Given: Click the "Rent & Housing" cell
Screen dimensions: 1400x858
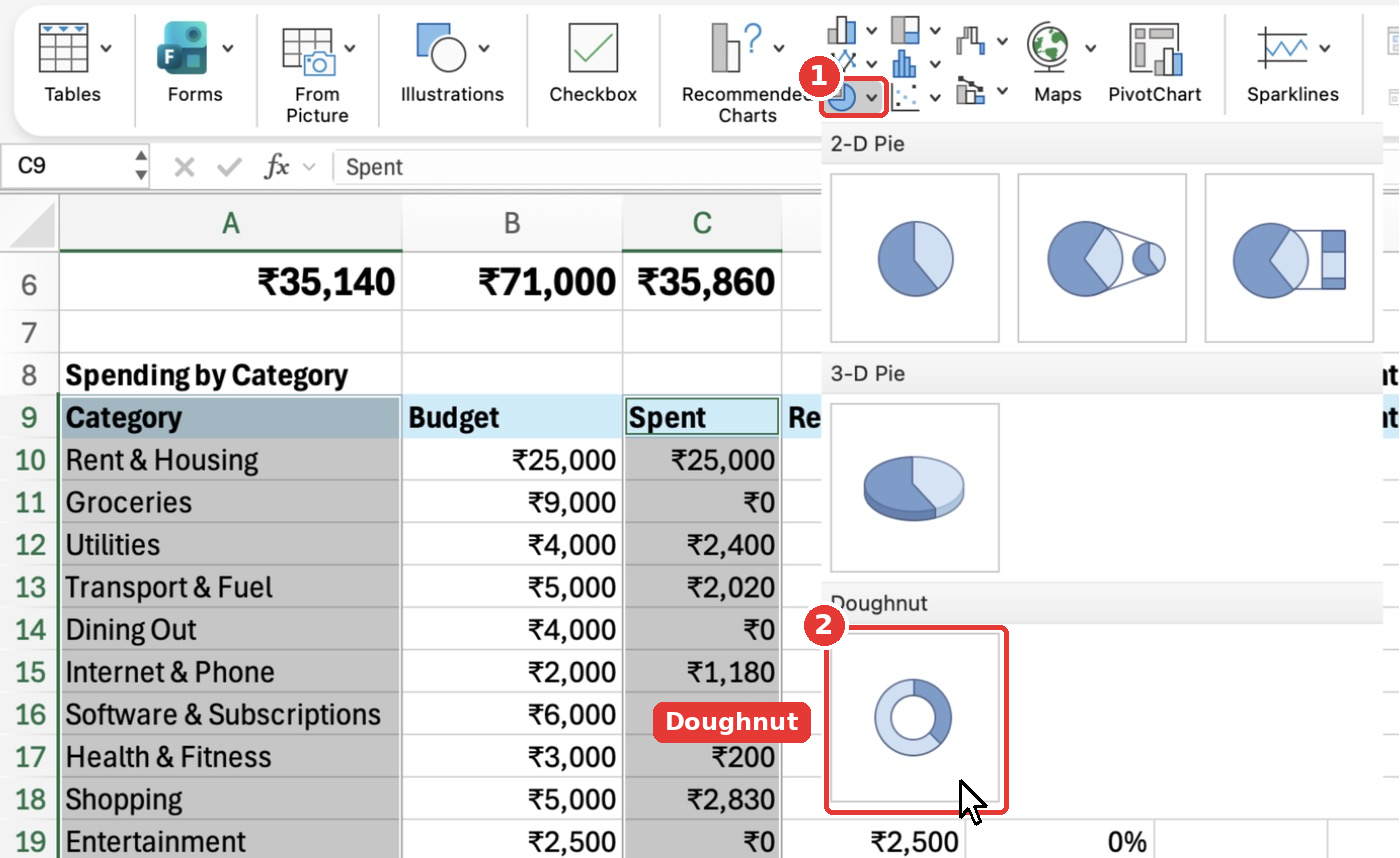Looking at the screenshot, I should [231, 460].
